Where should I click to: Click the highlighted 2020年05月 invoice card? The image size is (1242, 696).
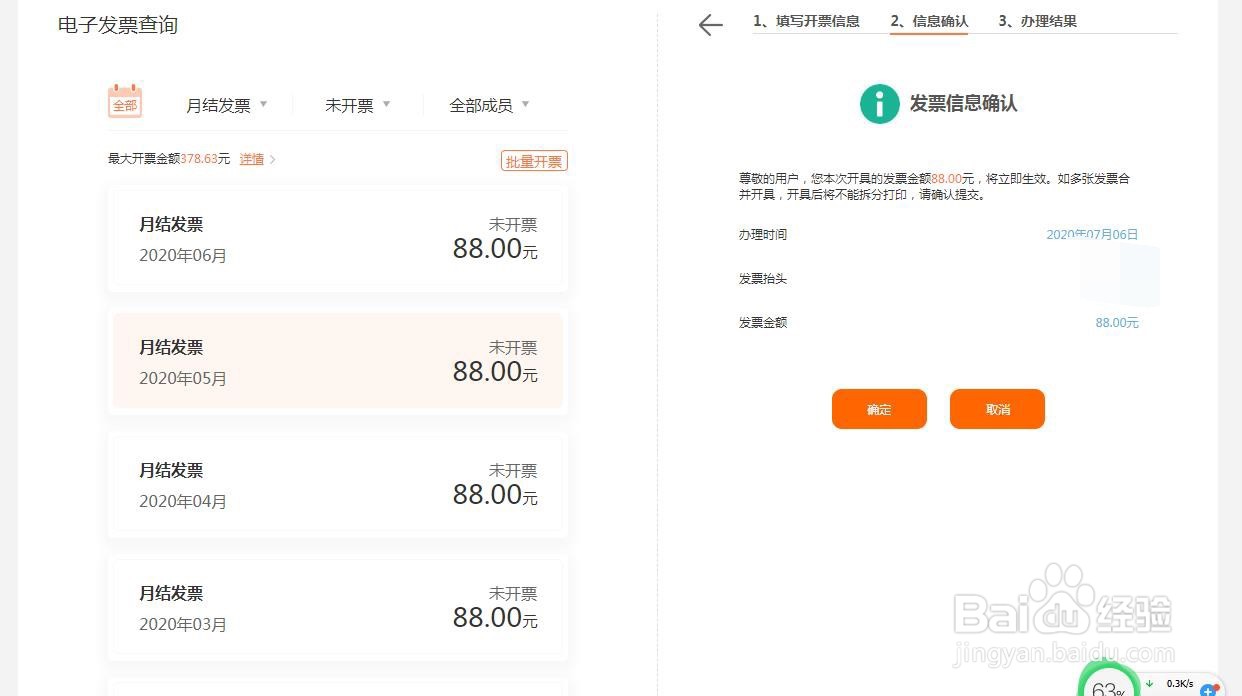[337, 362]
